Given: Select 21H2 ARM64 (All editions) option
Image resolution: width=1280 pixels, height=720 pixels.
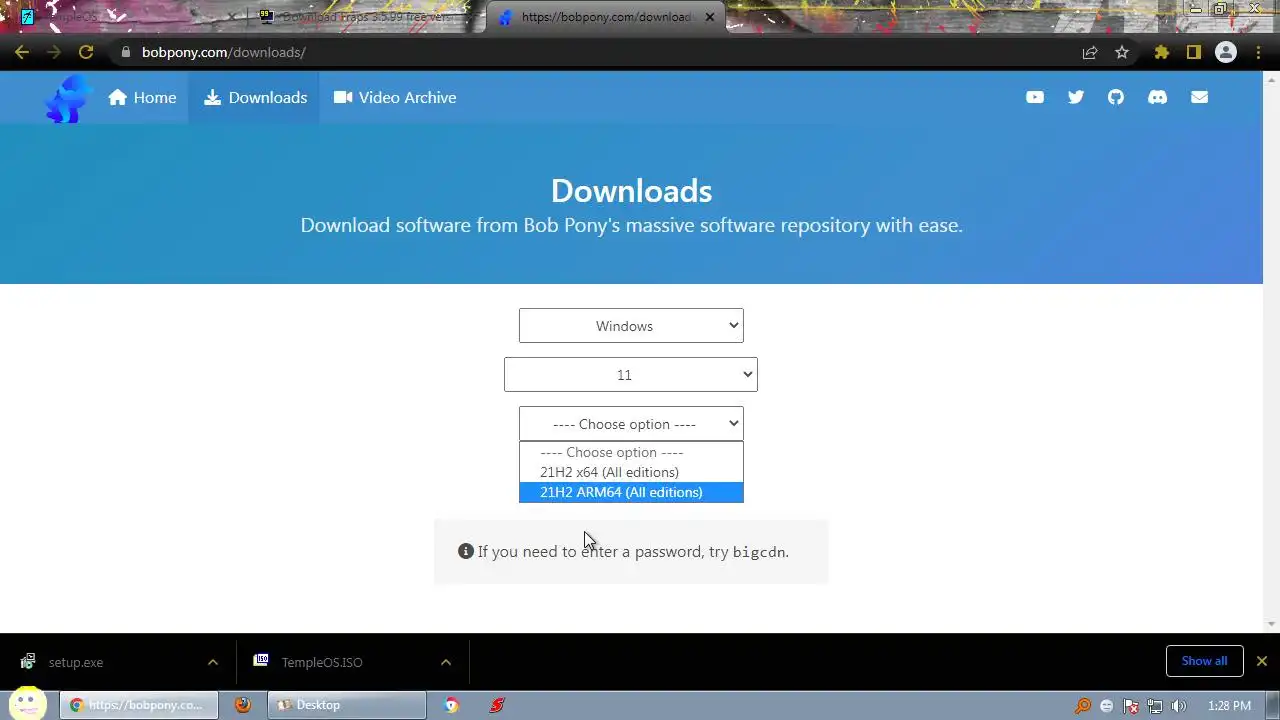Looking at the screenshot, I should [x=631, y=492].
